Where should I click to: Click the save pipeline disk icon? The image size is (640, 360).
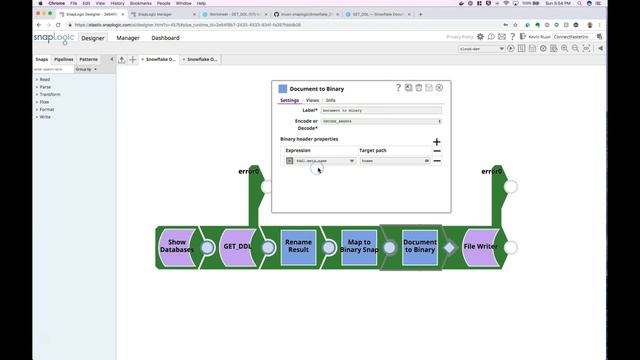click(532, 49)
